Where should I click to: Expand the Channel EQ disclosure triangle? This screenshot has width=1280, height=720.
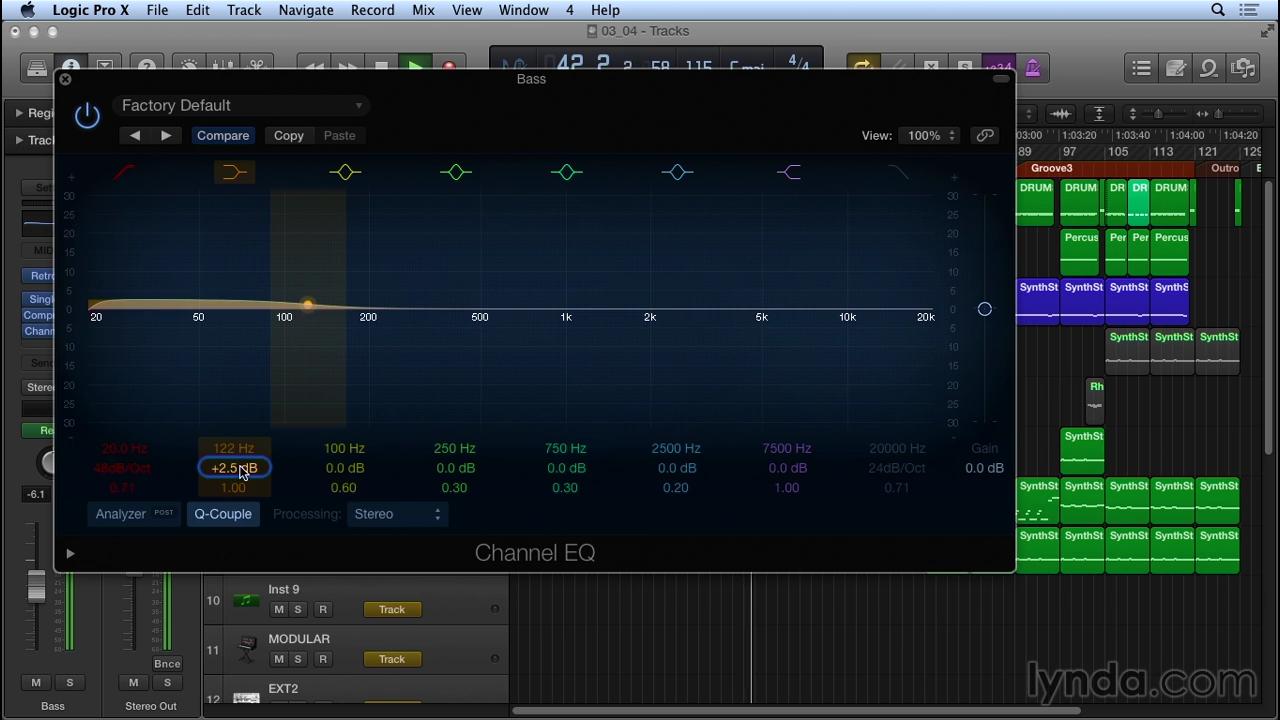[x=70, y=553]
